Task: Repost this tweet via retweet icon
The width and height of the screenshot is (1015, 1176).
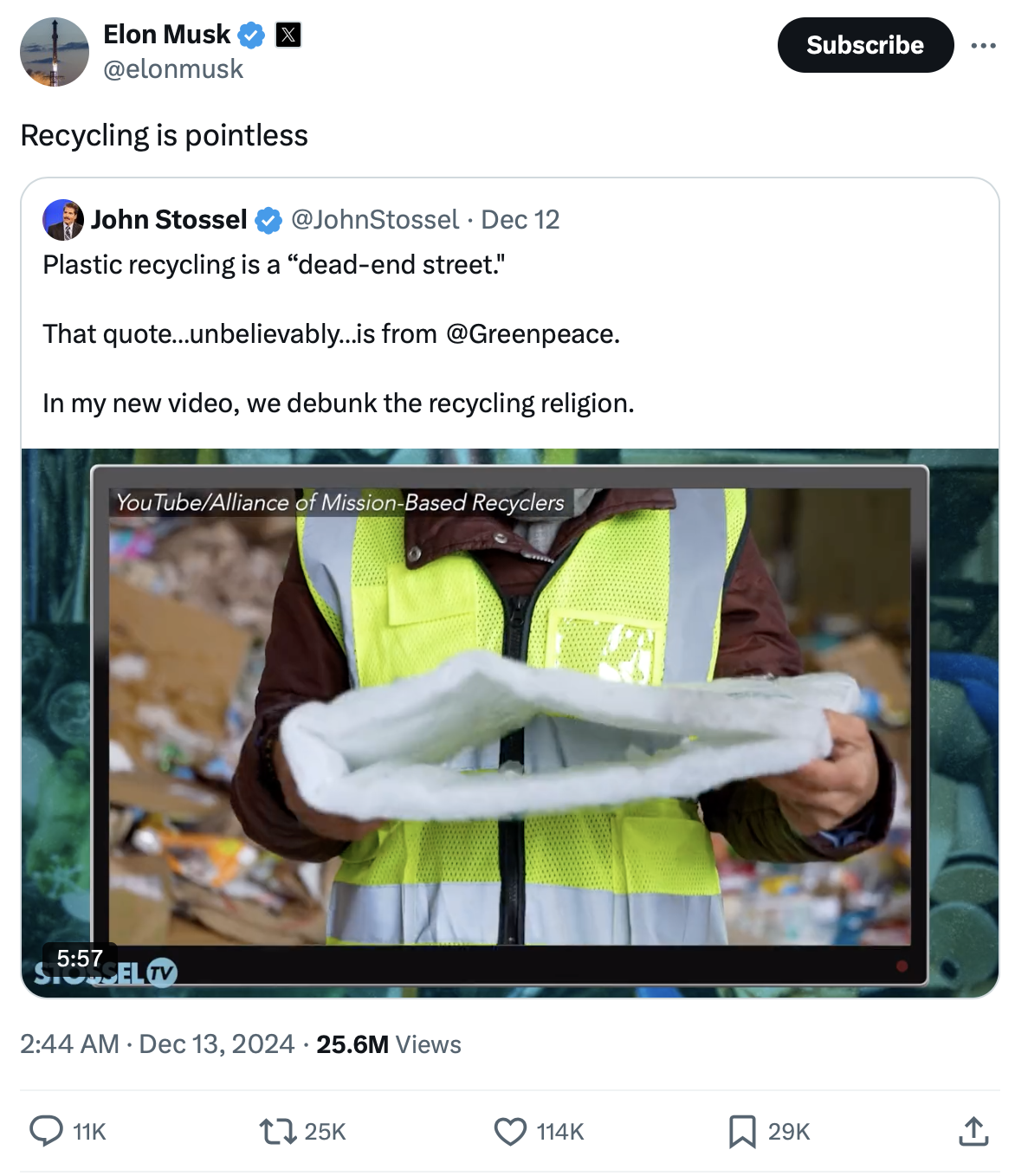Action: (279, 1131)
